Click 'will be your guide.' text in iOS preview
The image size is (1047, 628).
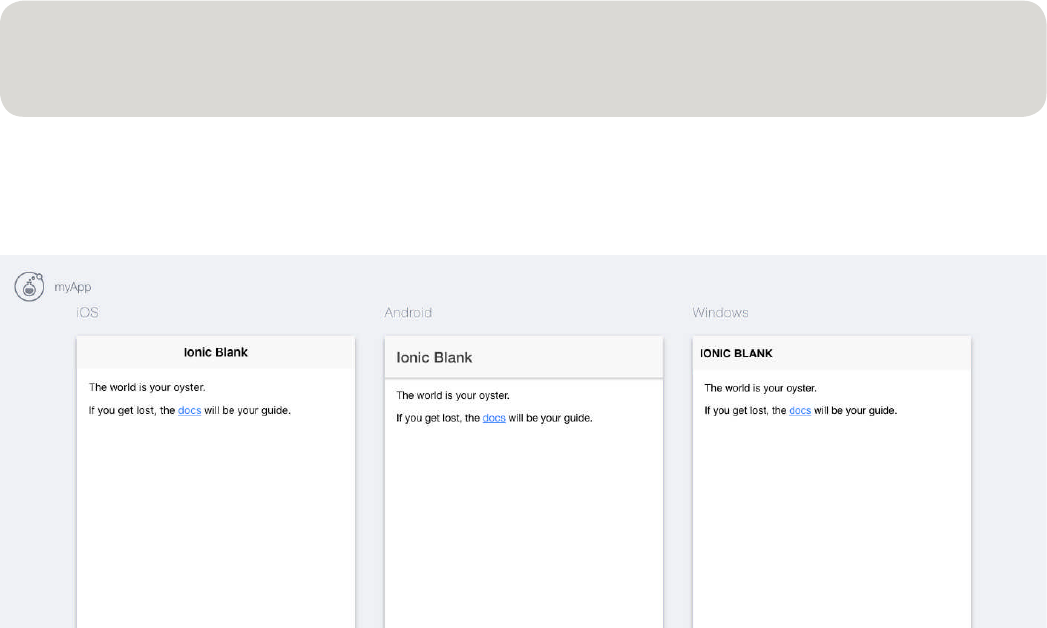[247, 410]
